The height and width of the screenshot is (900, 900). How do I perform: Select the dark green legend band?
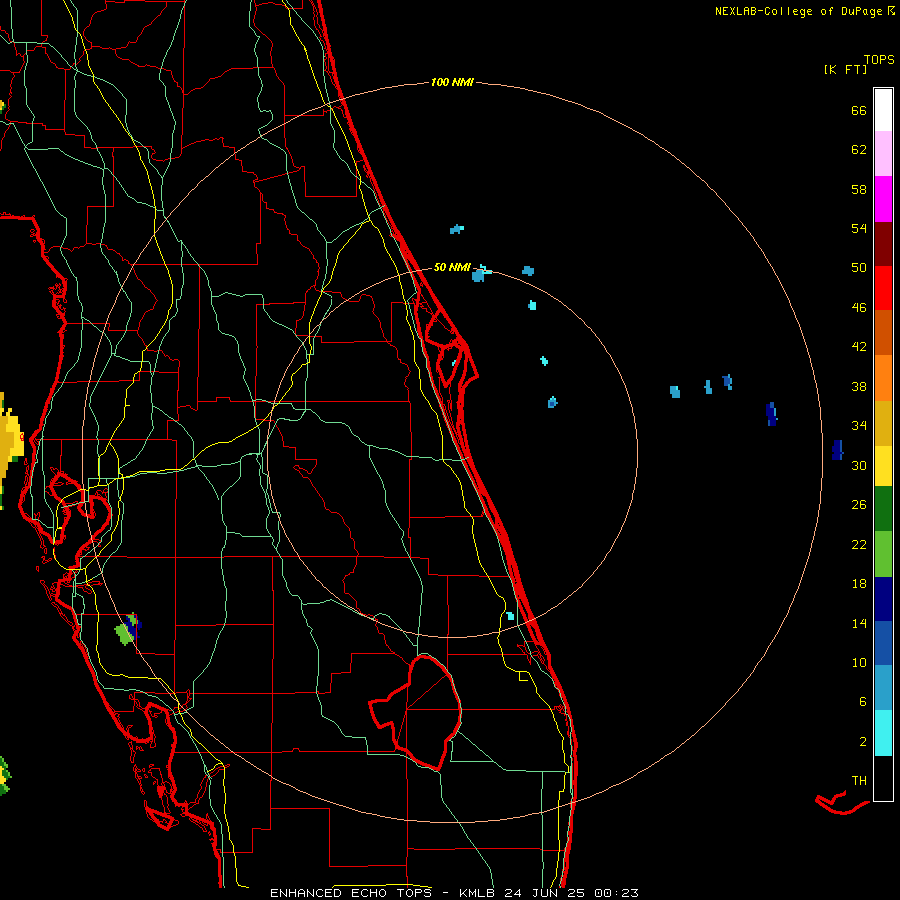[x=883, y=509]
